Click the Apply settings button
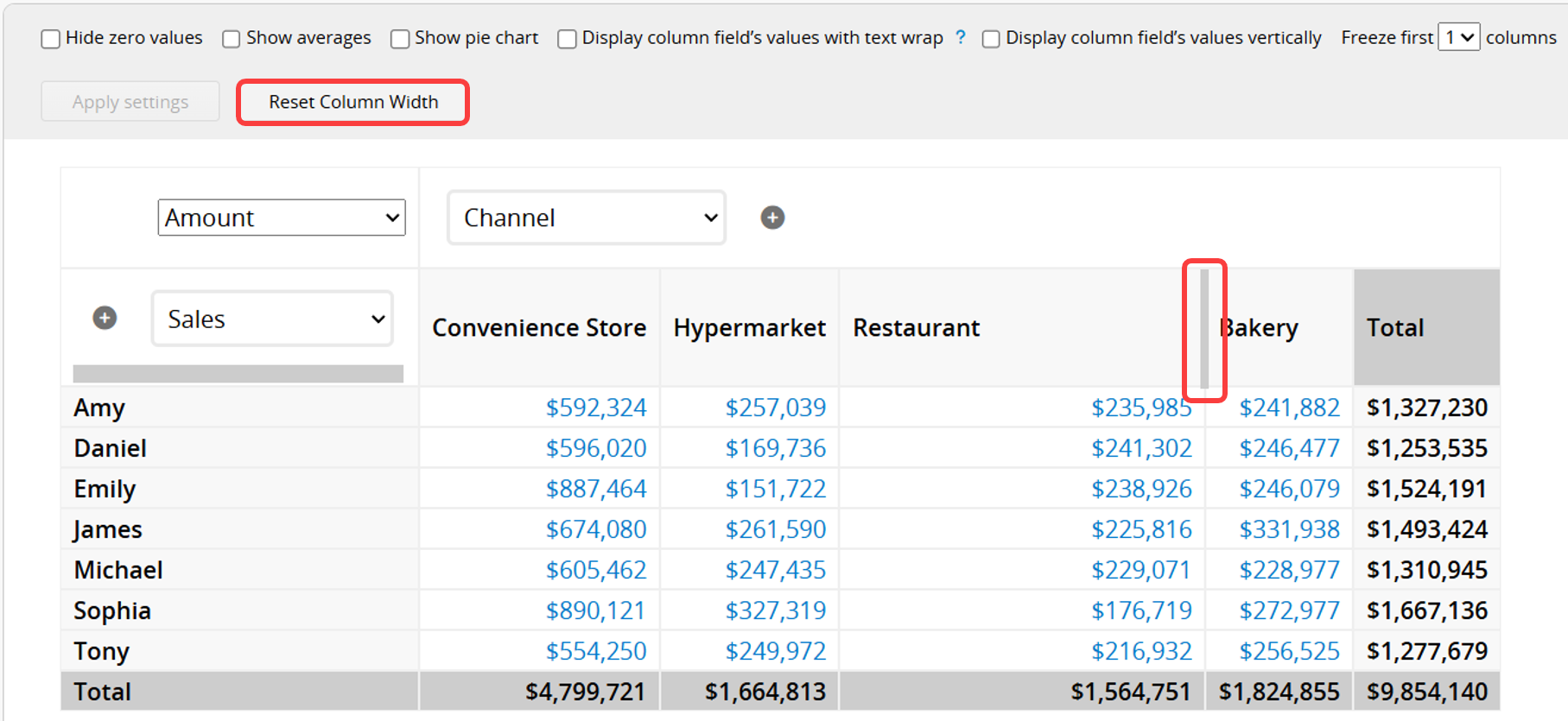The width and height of the screenshot is (1568, 721). pyautogui.click(x=130, y=102)
